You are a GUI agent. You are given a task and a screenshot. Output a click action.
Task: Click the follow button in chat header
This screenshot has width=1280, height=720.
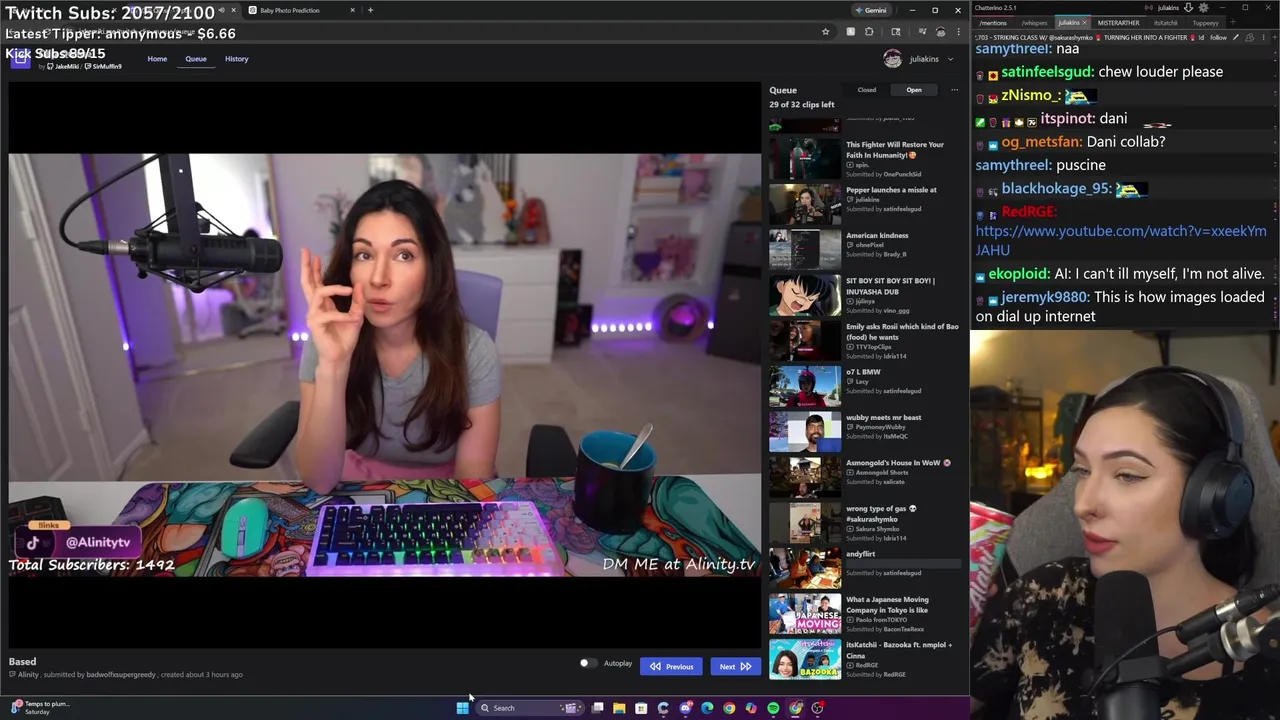[1219, 38]
